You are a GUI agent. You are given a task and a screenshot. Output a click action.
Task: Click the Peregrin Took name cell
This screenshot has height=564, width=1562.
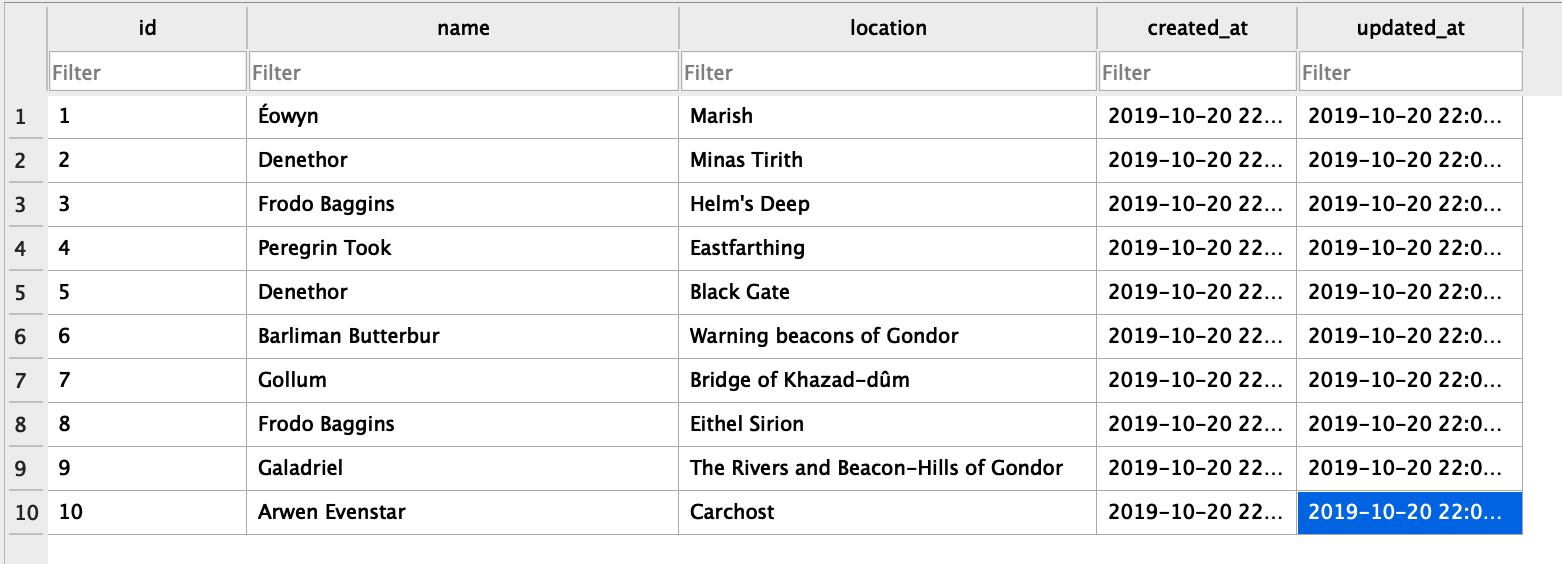462,248
